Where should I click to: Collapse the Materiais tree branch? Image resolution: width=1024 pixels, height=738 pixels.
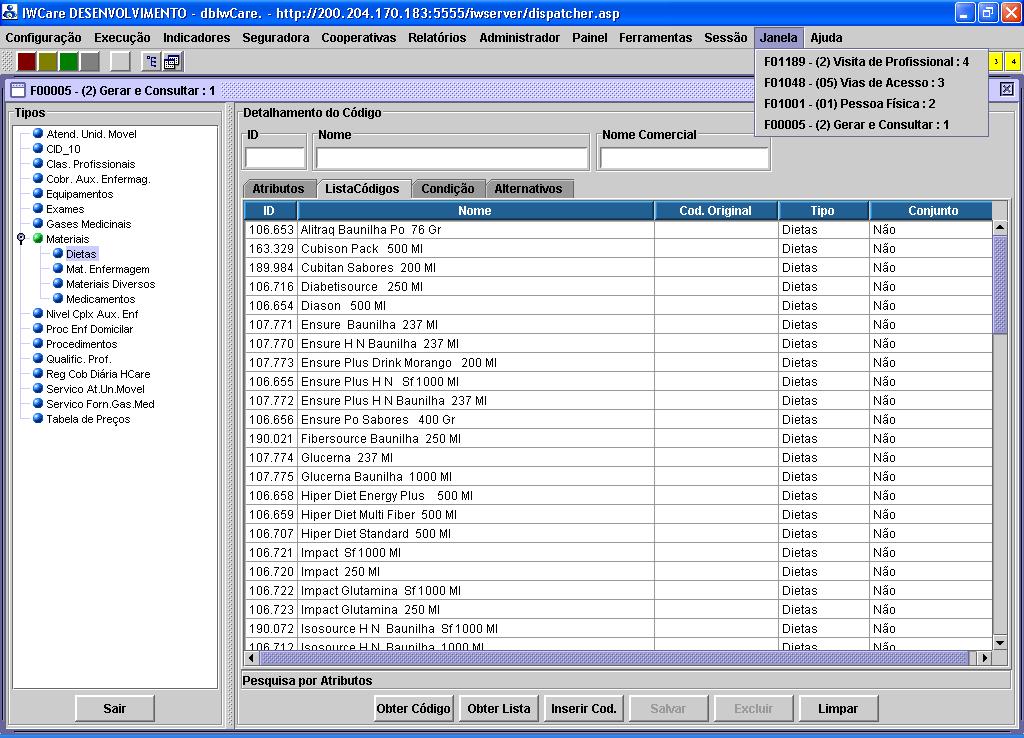coord(21,238)
